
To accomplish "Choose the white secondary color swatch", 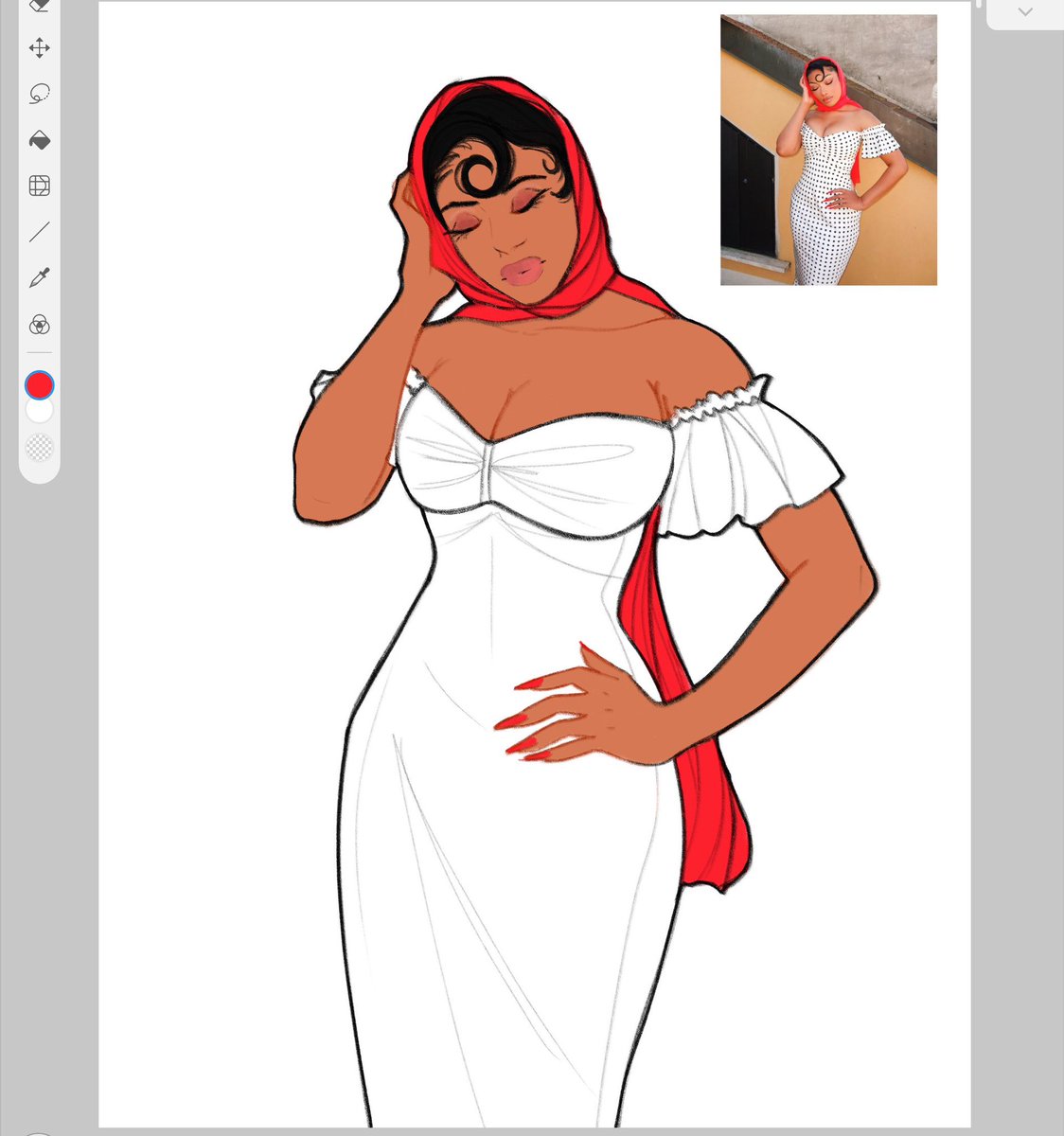I will pos(39,413).
